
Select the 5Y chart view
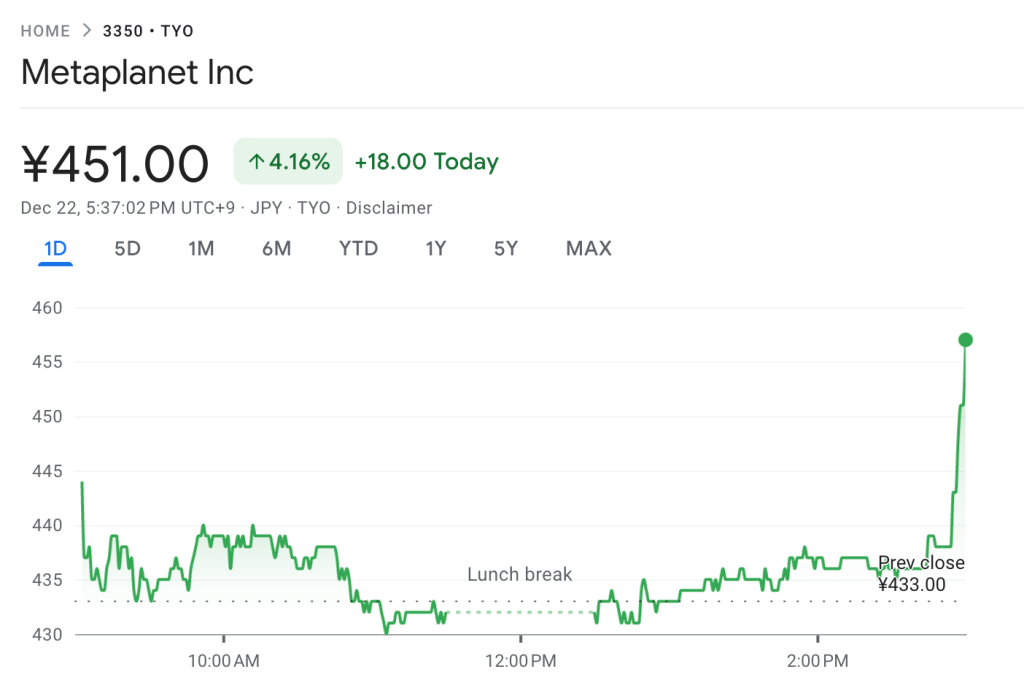pos(506,248)
